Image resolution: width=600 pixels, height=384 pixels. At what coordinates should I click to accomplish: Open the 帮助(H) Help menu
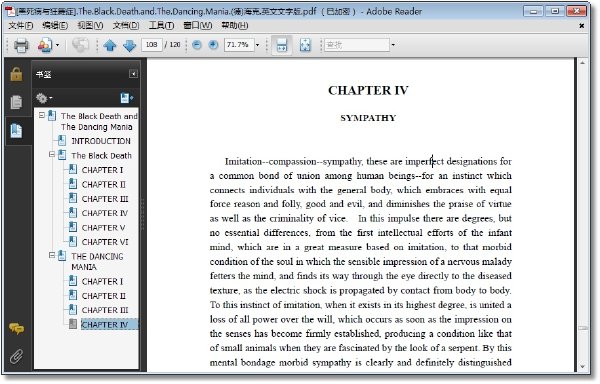pos(234,26)
